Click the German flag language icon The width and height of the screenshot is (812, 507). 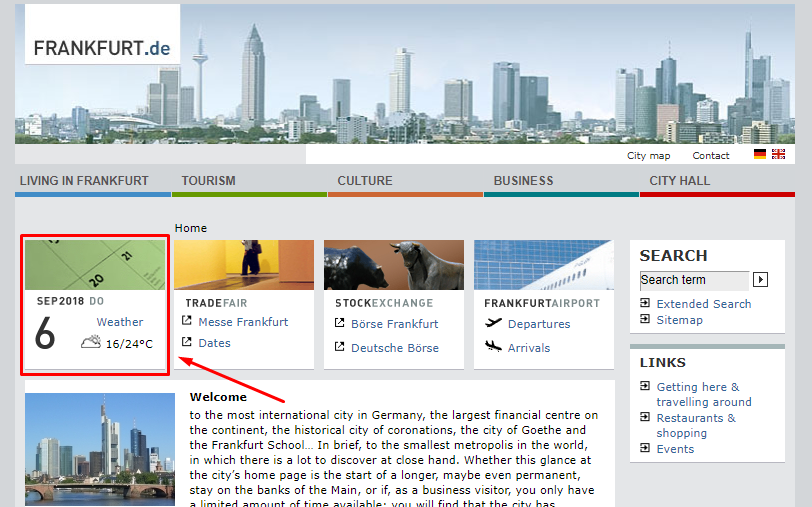pyautogui.click(x=760, y=155)
